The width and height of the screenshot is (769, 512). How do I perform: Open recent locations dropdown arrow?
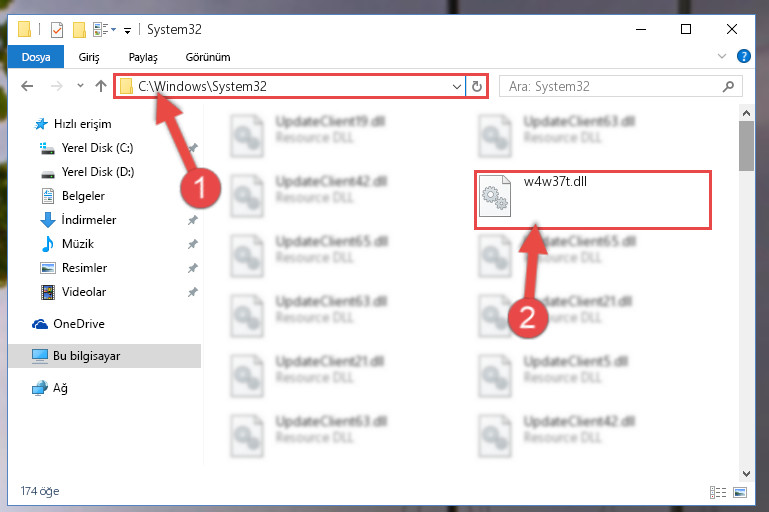pyautogui.click(x=80, y=86)
